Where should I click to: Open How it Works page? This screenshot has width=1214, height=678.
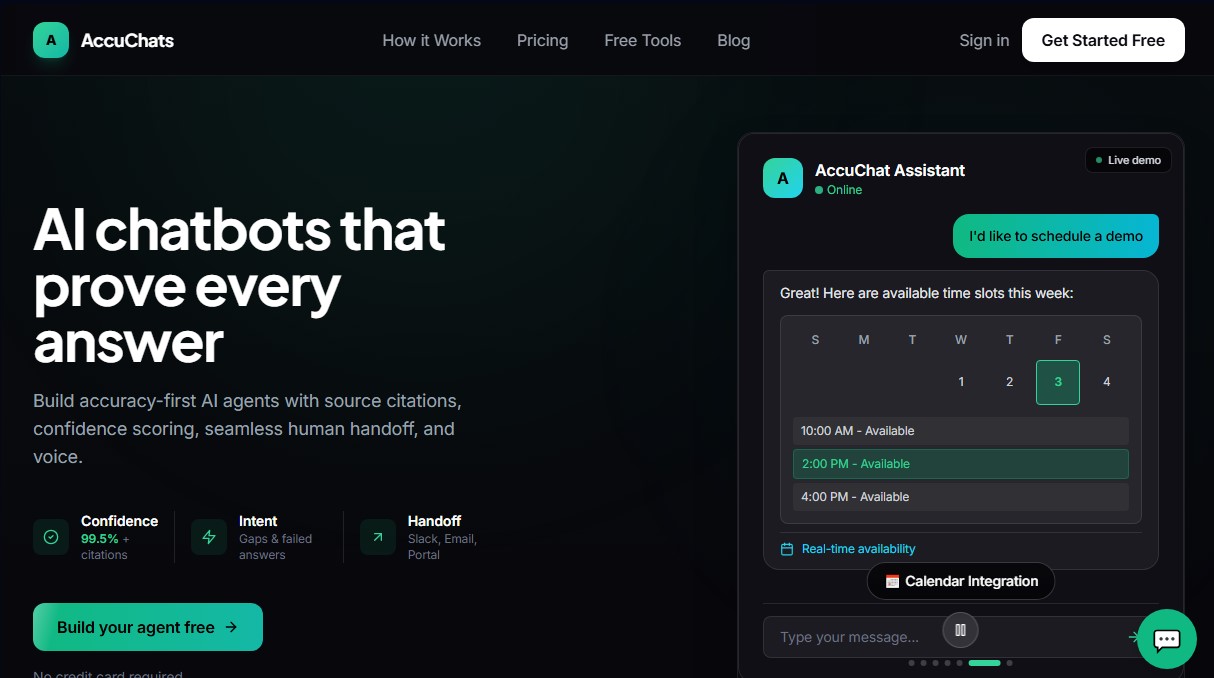pos(432,41)
